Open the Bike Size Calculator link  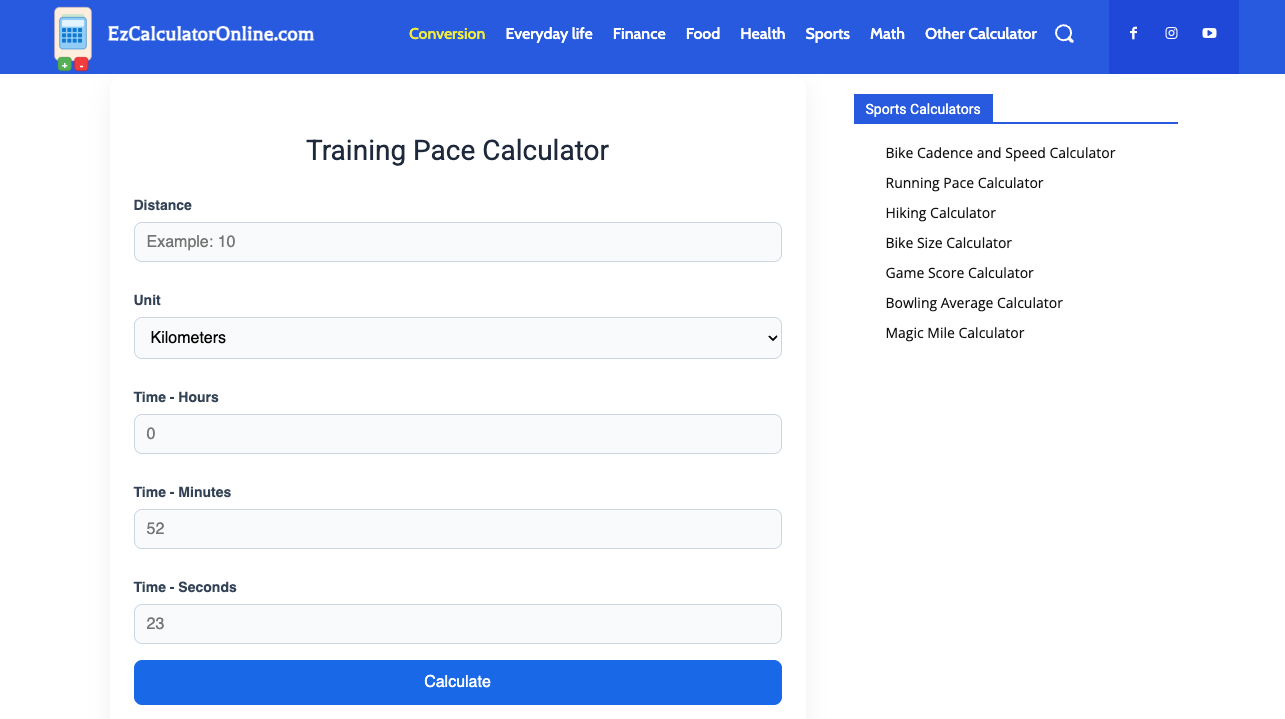[x=948, y=243]
